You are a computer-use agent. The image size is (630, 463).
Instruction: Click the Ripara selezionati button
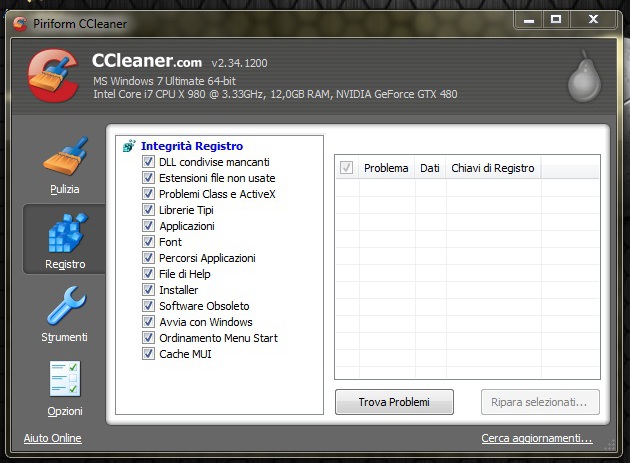[x=540, y=403]
